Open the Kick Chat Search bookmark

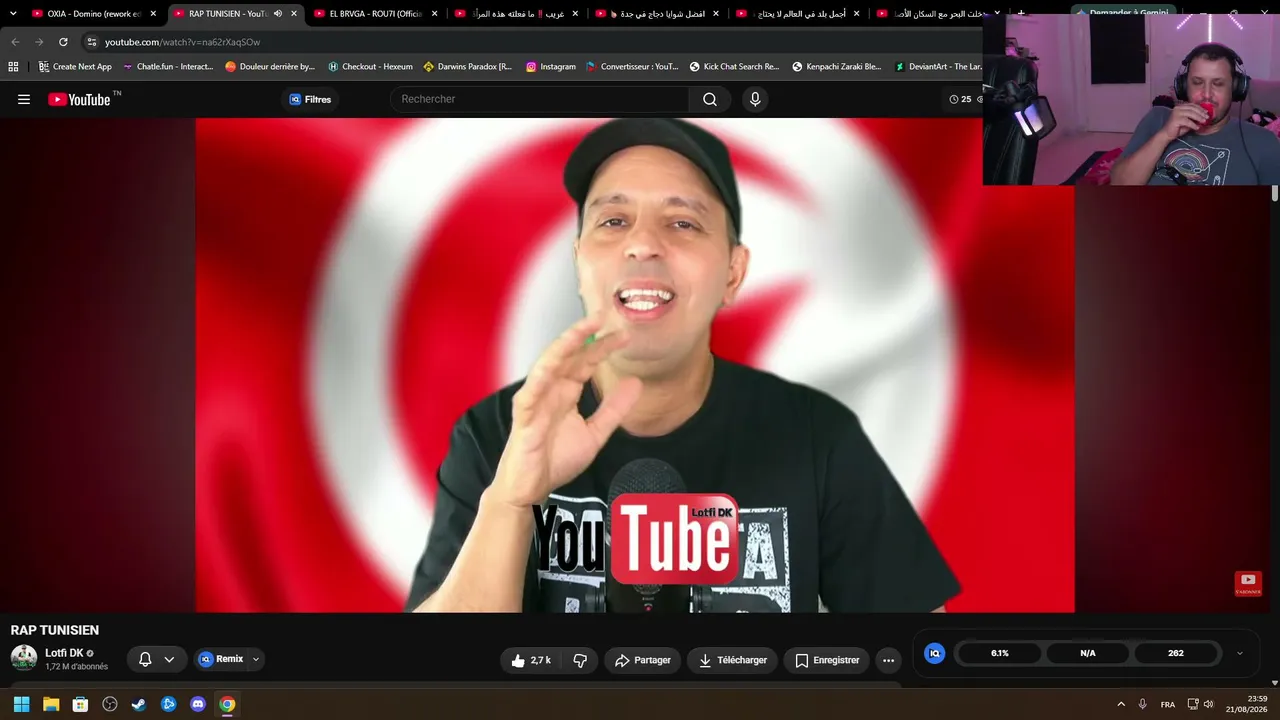click(734, 67)
